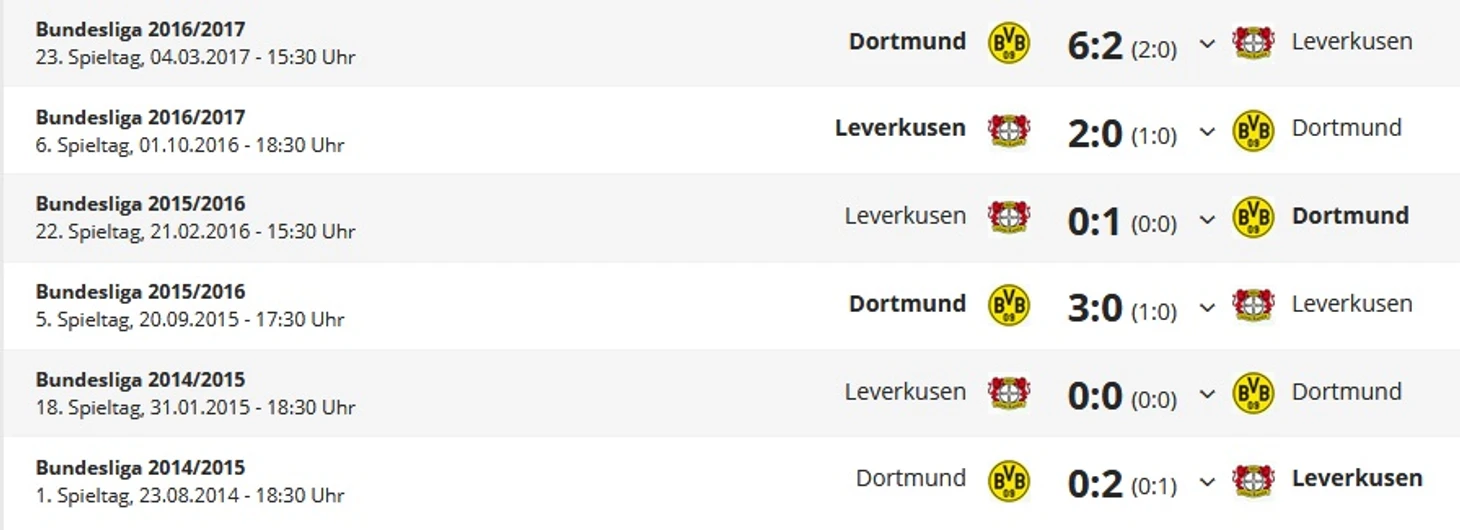
Task: Open the chevron beside the 3:0 score
Action: [x=1207, y=307]
